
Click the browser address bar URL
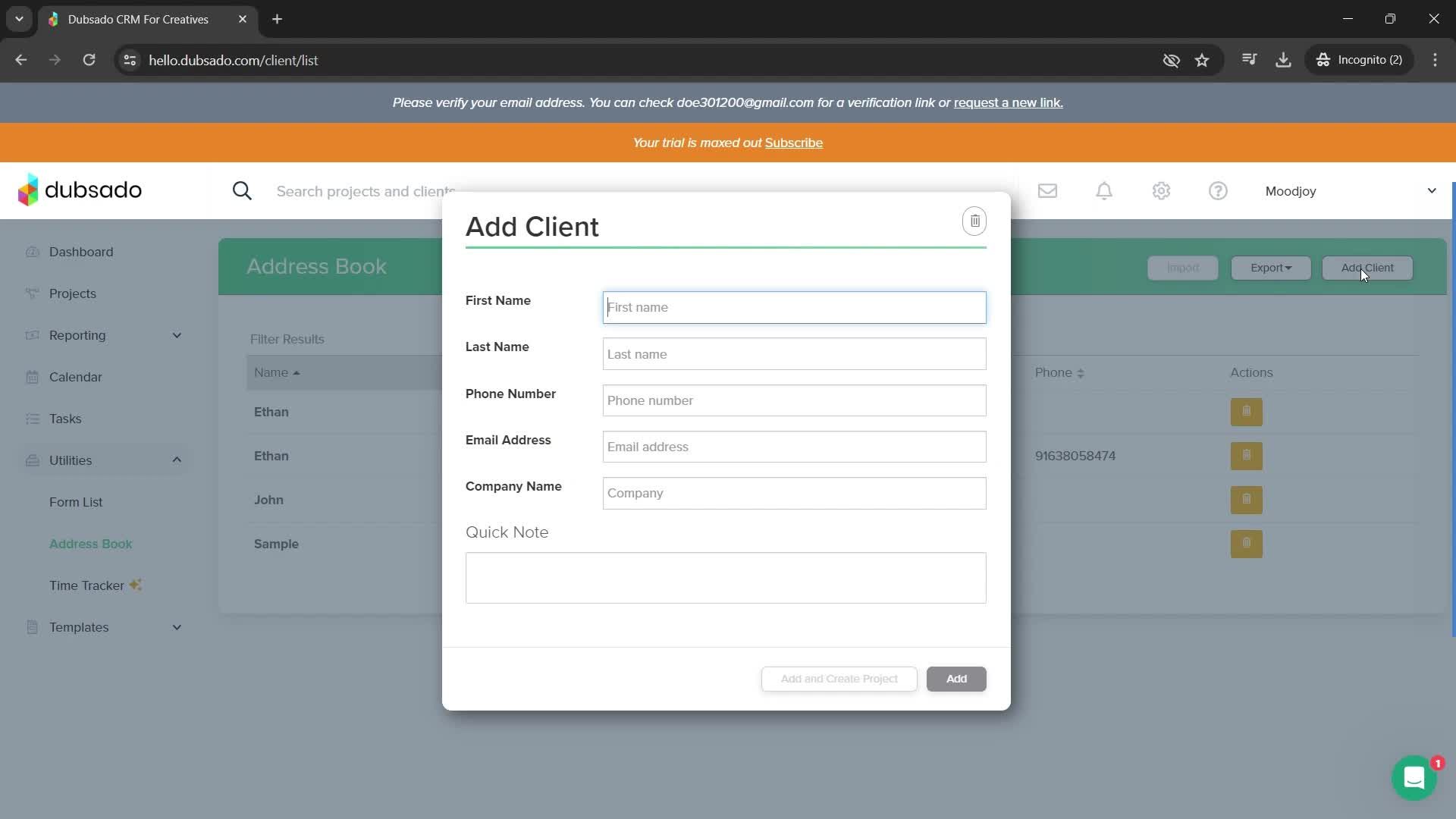(234, 60)
